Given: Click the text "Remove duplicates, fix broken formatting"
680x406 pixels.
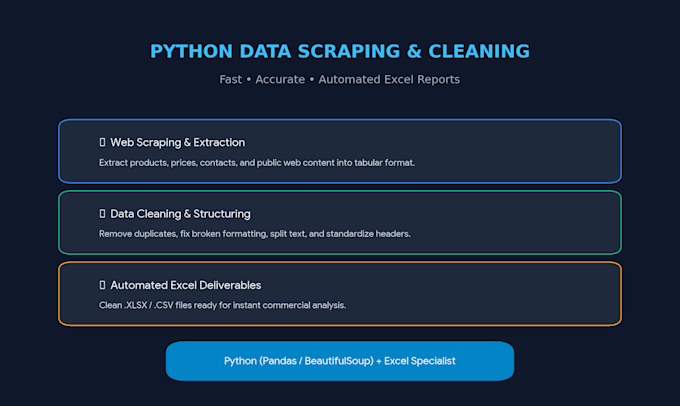Looking at the screenshot, I should click(x=183, y=234).
